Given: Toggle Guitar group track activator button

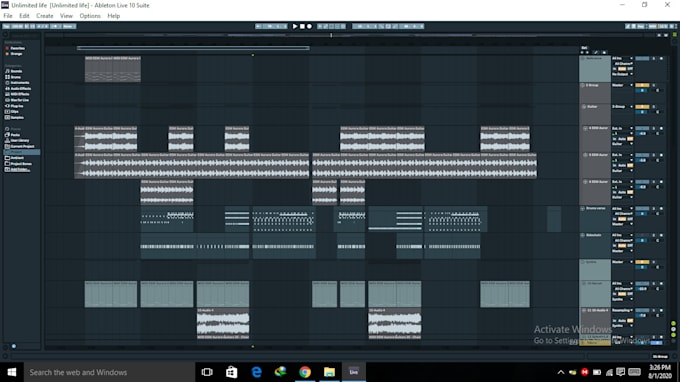Looking at the screenshot, I should click(x=642, y=107).
